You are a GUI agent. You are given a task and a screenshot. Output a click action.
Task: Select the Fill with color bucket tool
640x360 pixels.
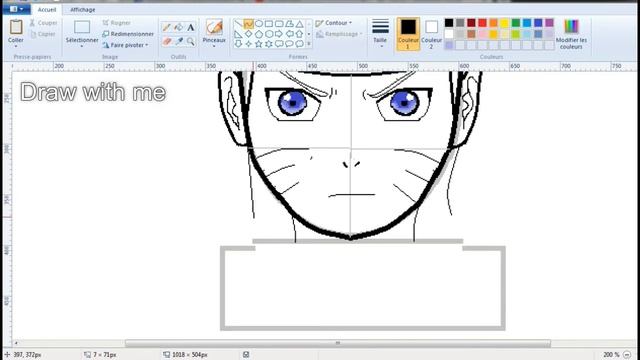point(178,28)
